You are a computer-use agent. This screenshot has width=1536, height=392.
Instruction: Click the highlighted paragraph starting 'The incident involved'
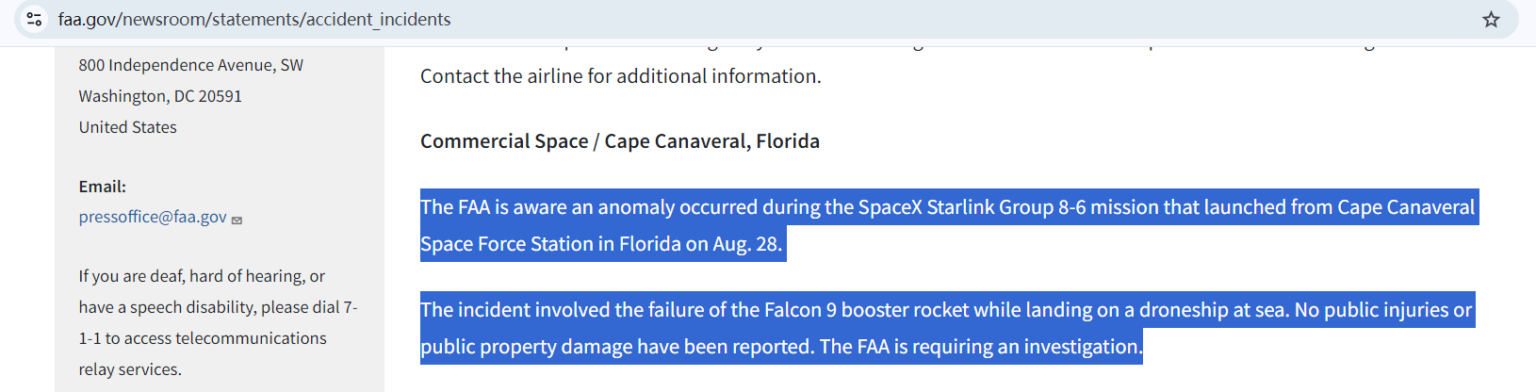tap(948, 328)
